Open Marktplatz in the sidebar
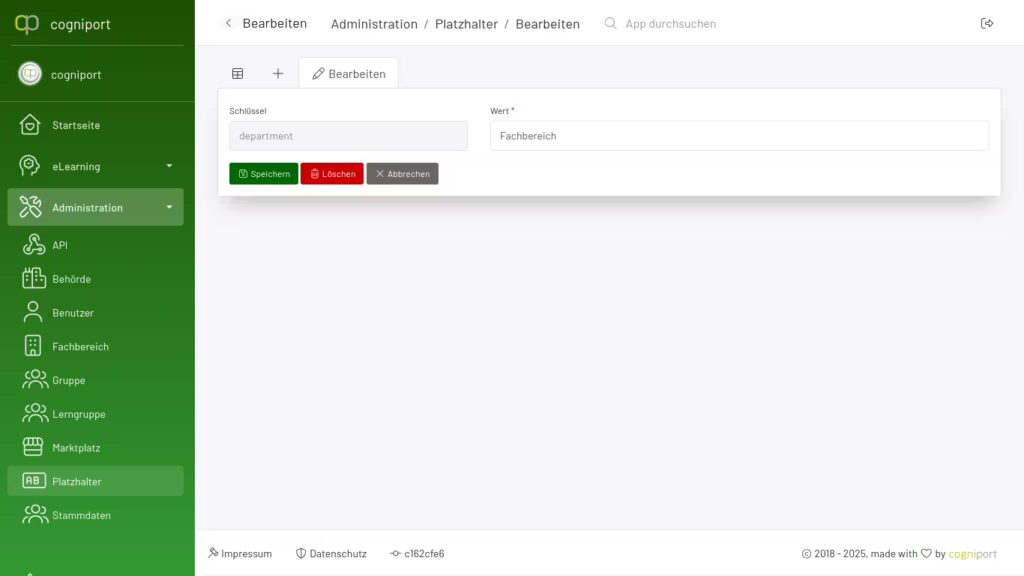This screenshot has height=576, width=1024. click(x=76, y=448)
